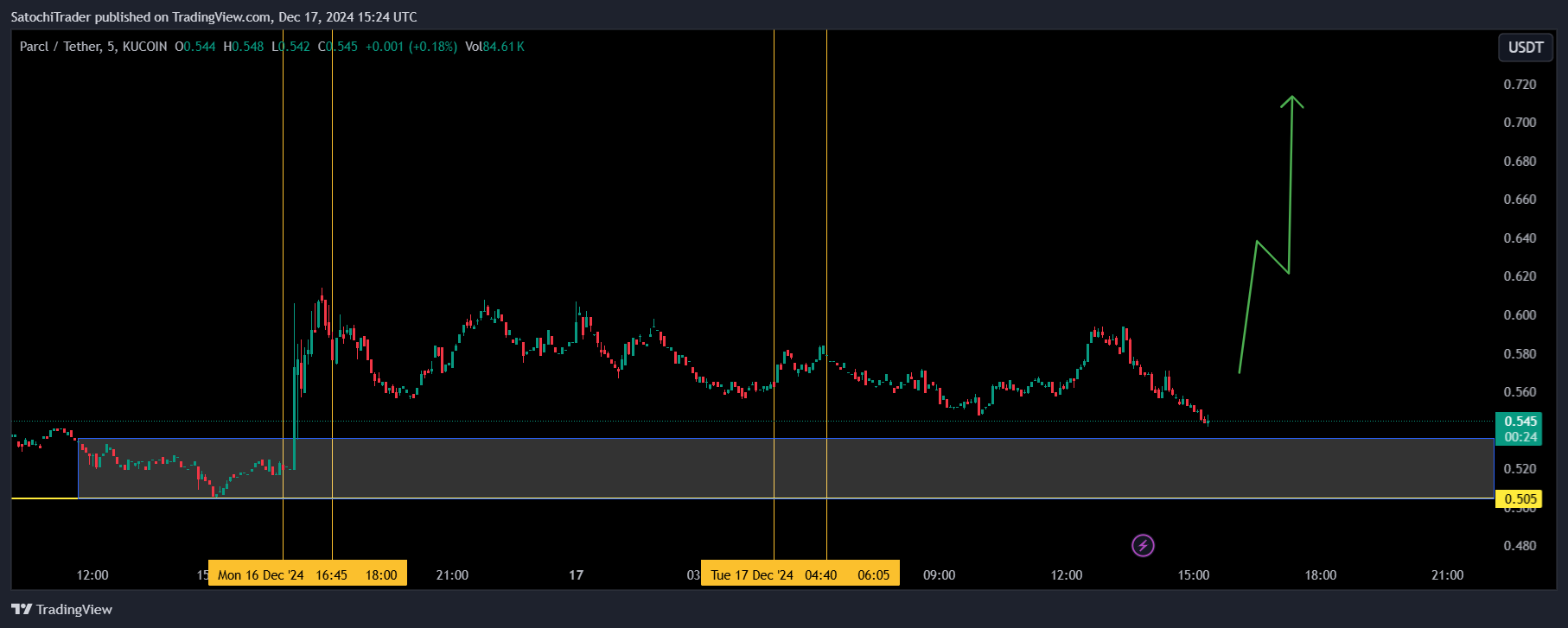Click the TradingView logo at bottom left
The height and width of the screenshot is (628, 1568).
[61, 609]
